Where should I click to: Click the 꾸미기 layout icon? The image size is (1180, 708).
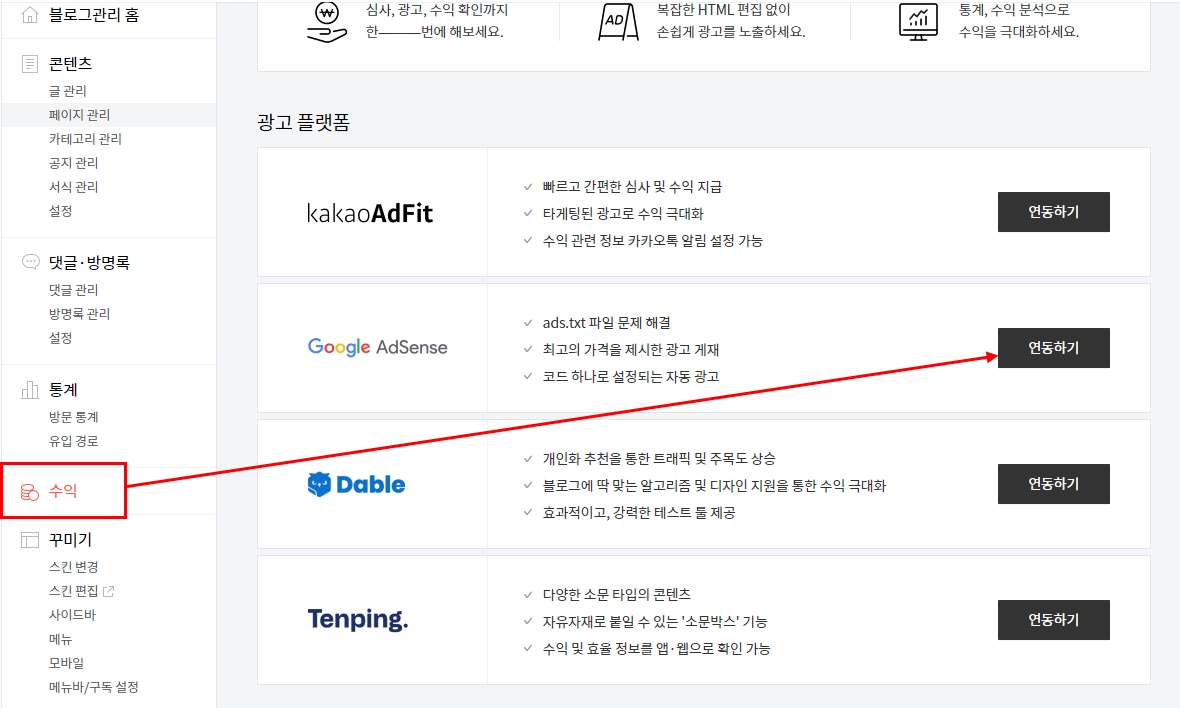[x=29, y=539]
